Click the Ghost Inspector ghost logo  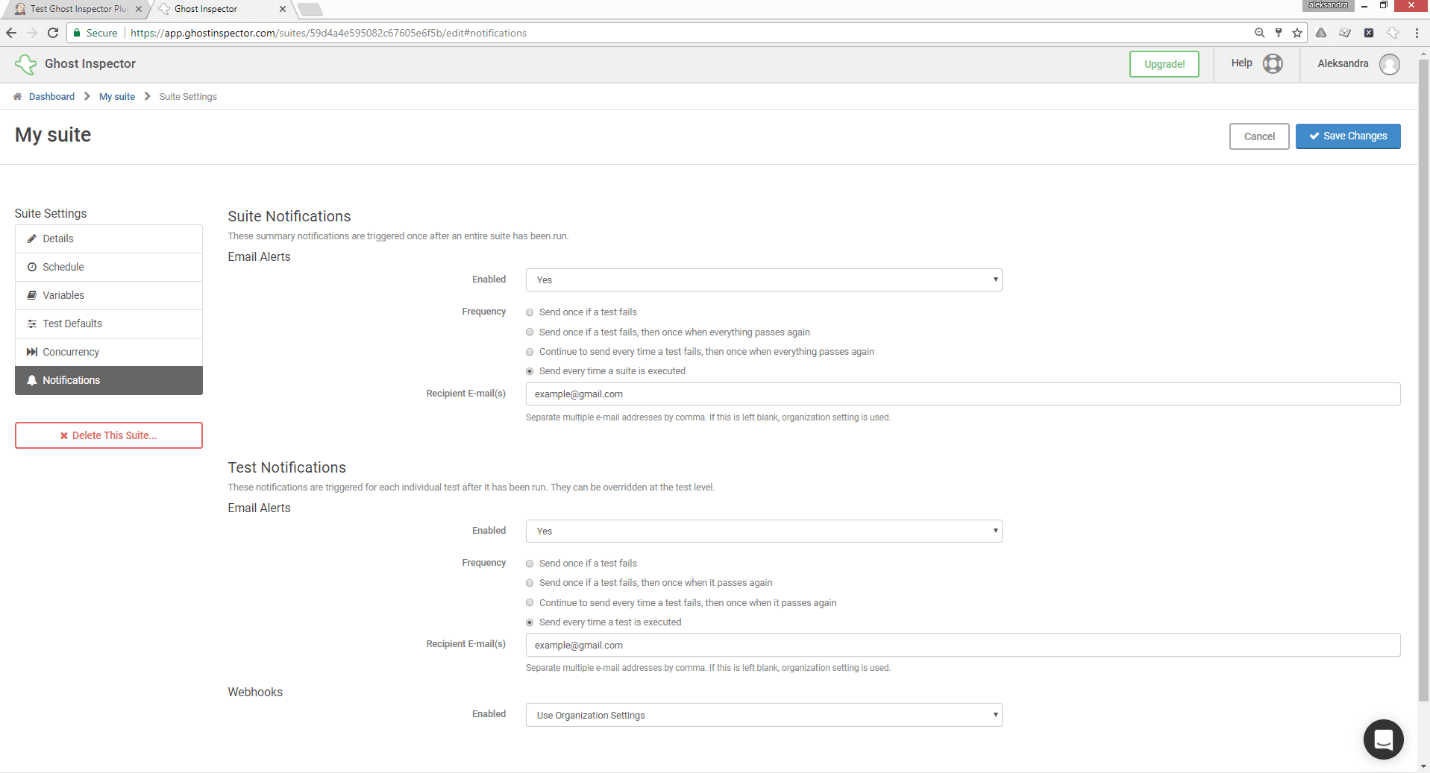click(26, 64)
